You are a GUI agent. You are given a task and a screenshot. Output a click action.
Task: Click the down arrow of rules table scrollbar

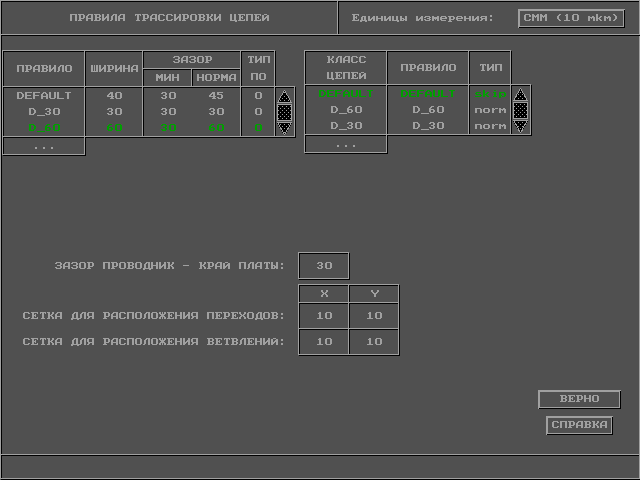tap(284, 128)
